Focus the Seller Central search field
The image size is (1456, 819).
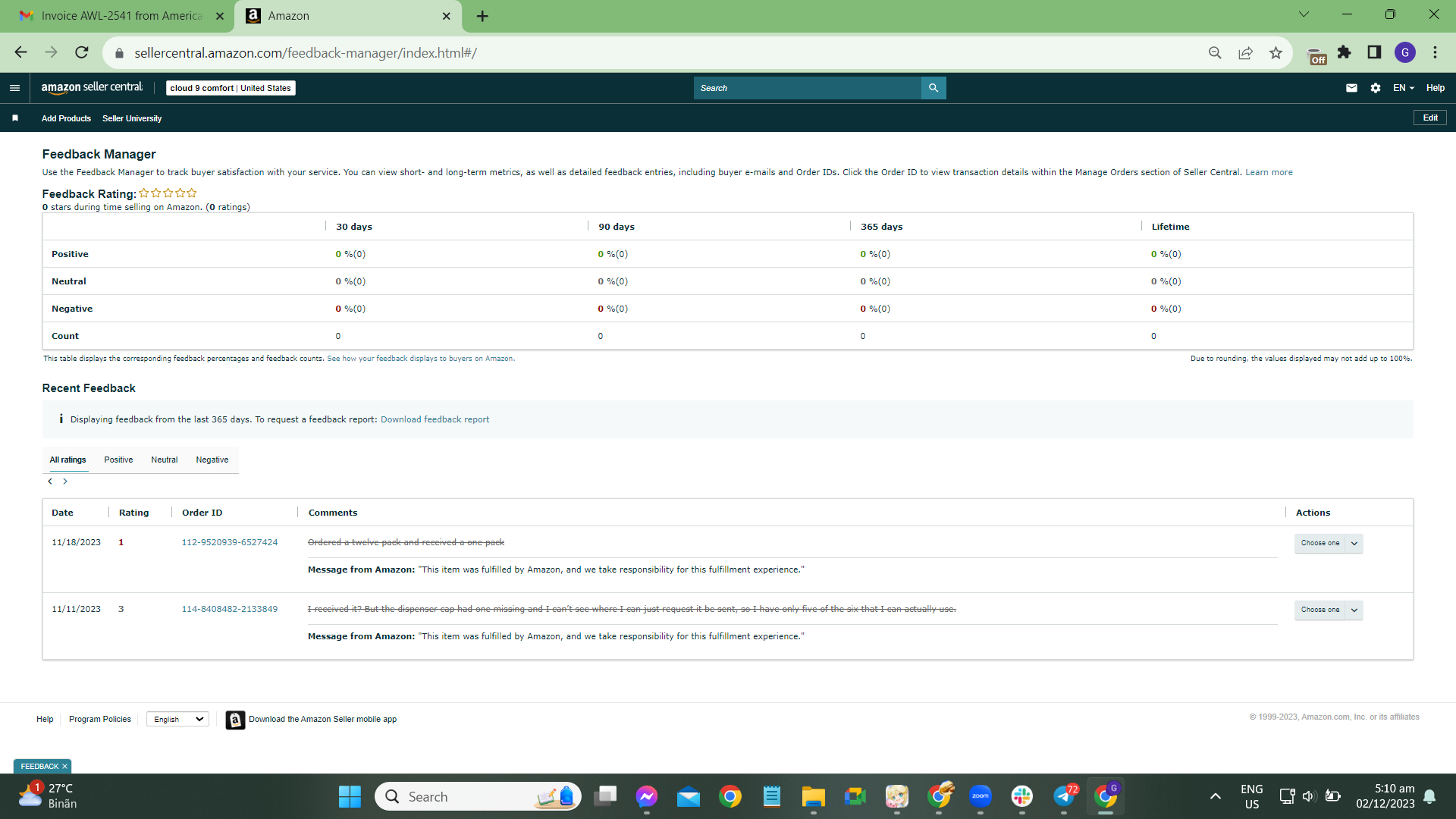coord(808,88)
